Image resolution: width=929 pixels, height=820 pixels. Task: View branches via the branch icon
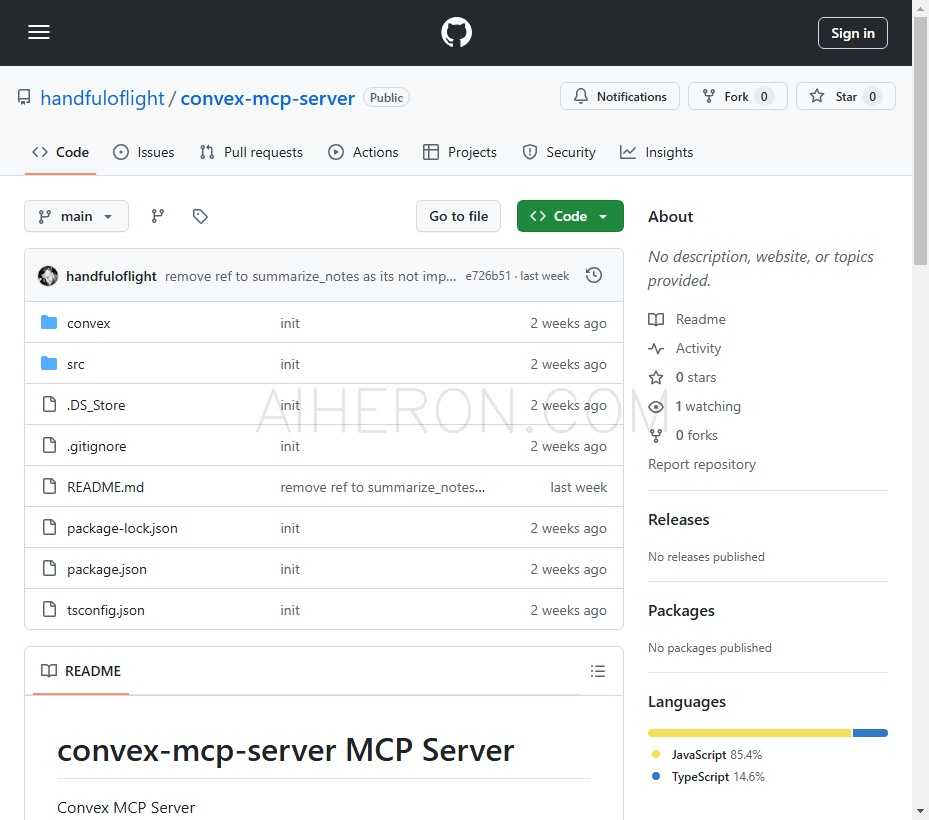point(158,216)
